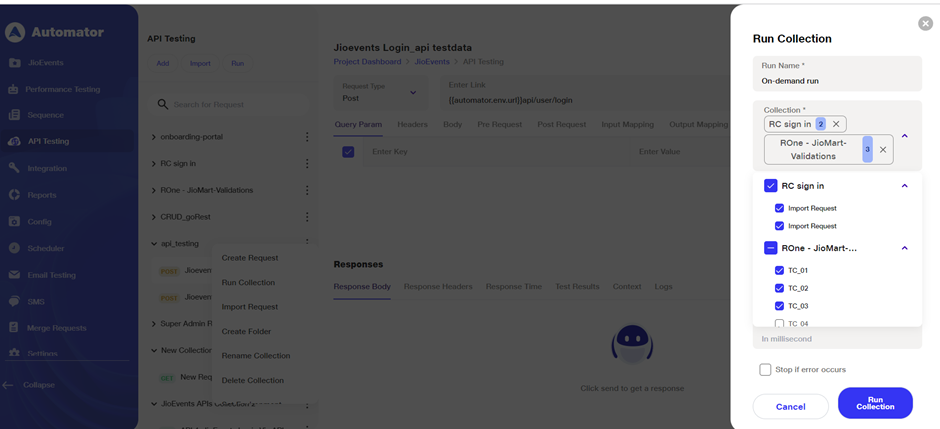This screenshot has height=429, width=940.
Task: Collapse the sidebar with arrow icon
Action: pos(8,385)
